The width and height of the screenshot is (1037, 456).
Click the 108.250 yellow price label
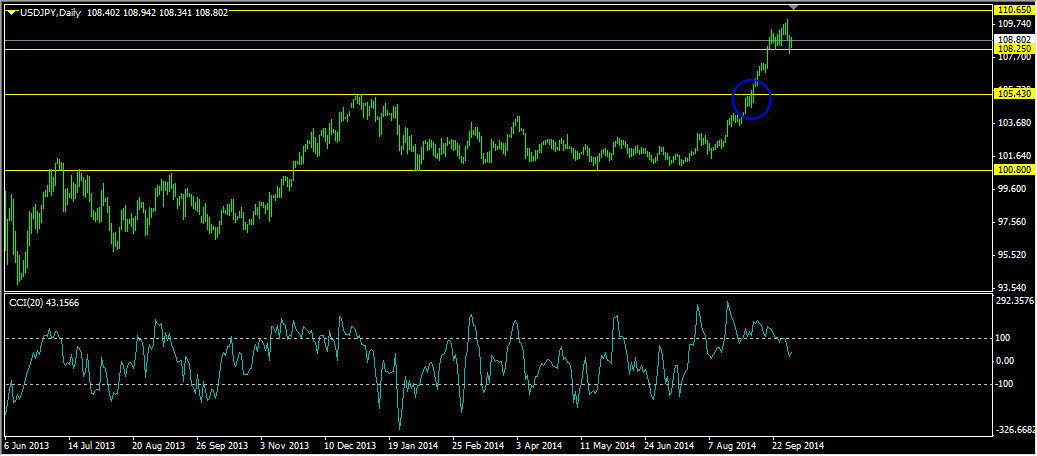(x=1014, y=48)
